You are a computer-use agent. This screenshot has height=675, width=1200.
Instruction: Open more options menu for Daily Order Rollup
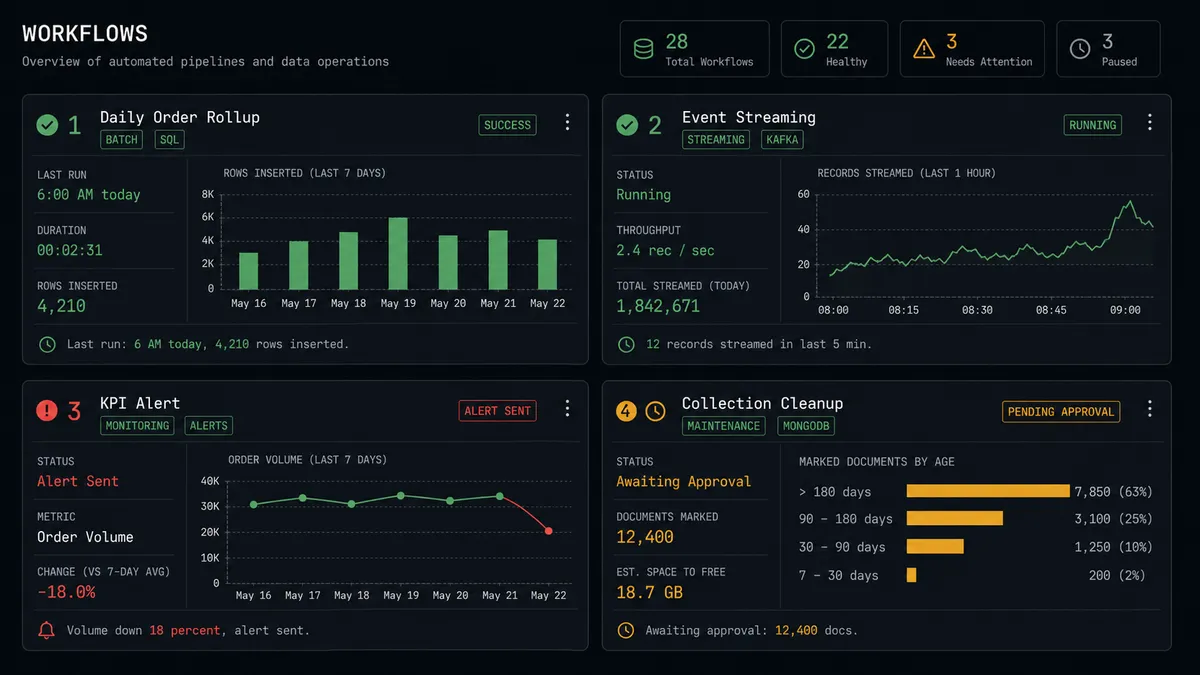coord(567,122)
